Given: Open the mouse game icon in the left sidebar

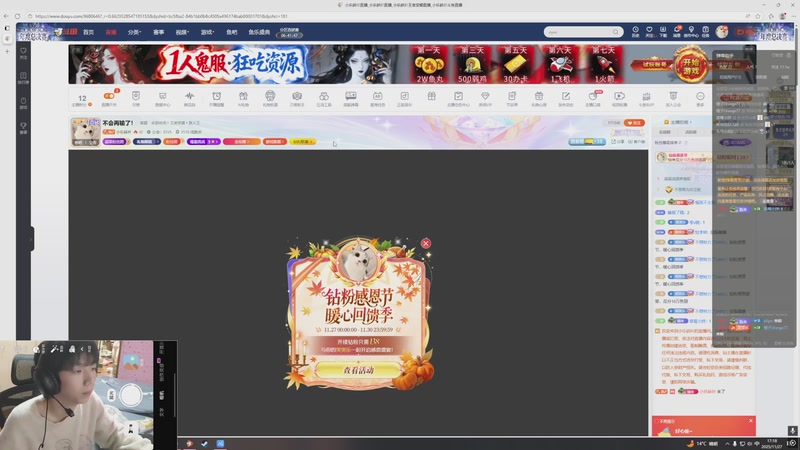Looking at the screenshot, I should pos(23,103).
